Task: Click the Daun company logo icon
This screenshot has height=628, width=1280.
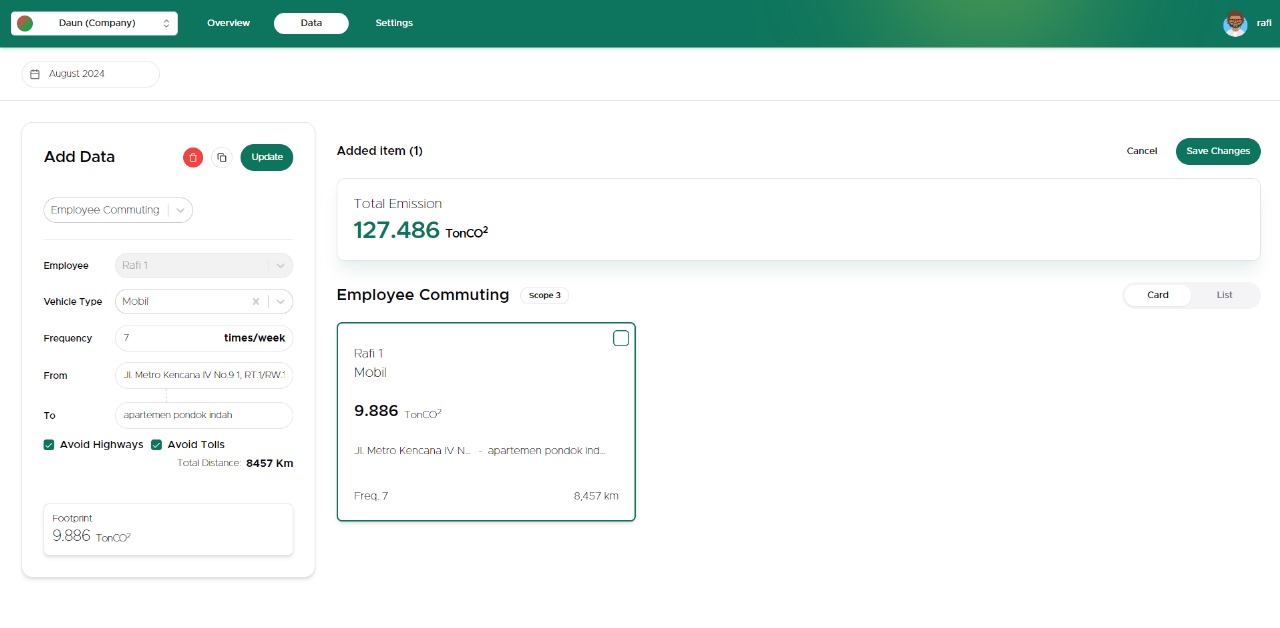Action: tap(25, 23)
